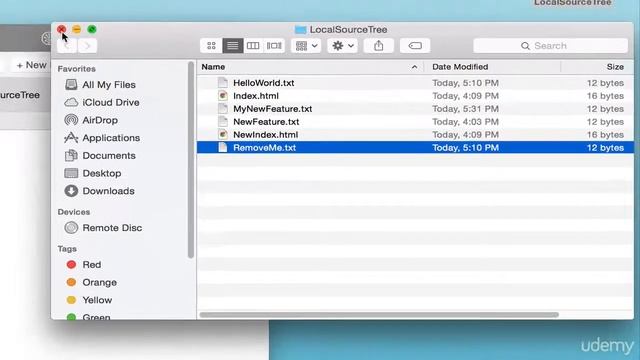Focus the Finder Search field

coord(550,46)
